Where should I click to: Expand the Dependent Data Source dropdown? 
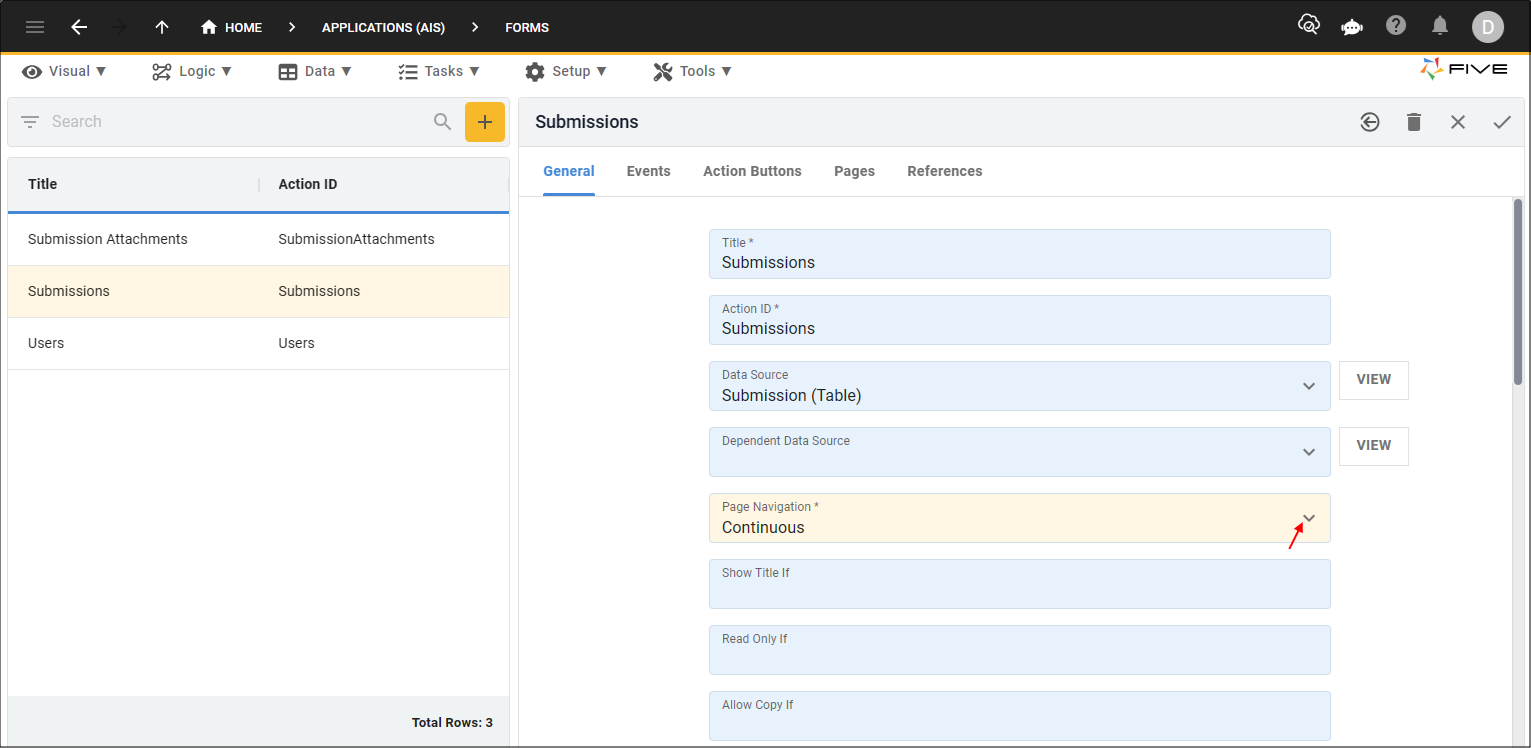tap(1308, 452)
